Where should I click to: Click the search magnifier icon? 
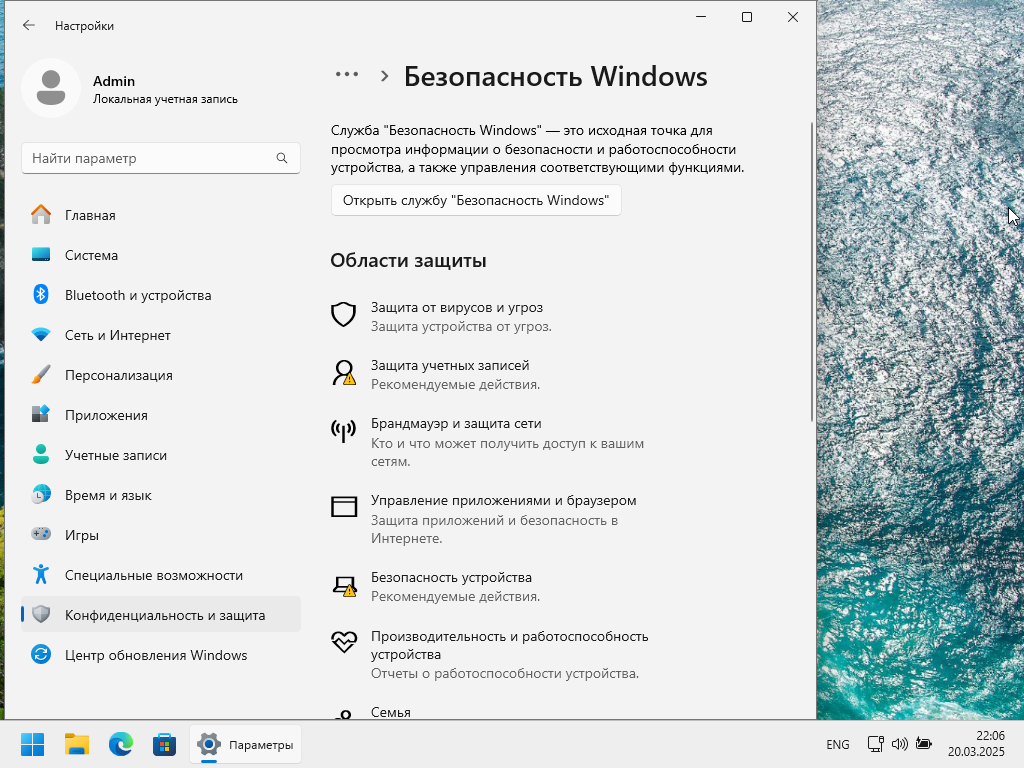tap(282, 158)
